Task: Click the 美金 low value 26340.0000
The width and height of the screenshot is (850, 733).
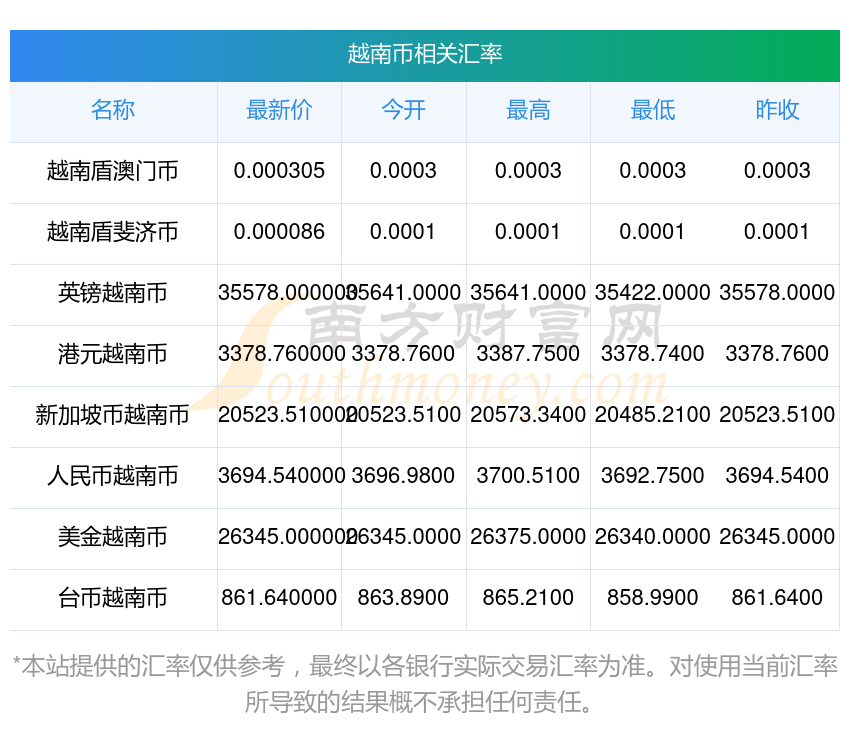Action: [653, 537]
